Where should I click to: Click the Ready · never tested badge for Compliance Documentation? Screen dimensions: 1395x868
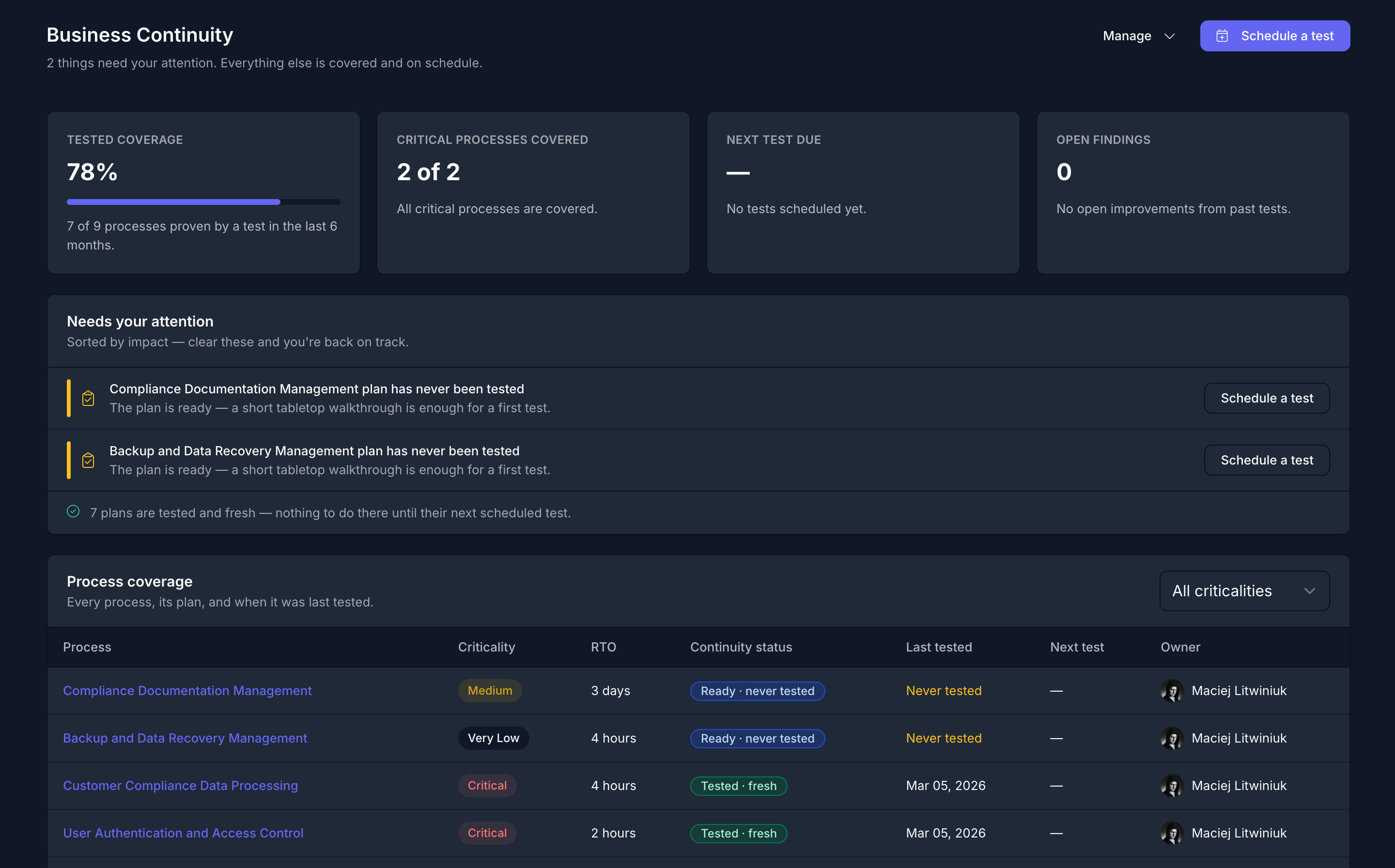[757, 691]
